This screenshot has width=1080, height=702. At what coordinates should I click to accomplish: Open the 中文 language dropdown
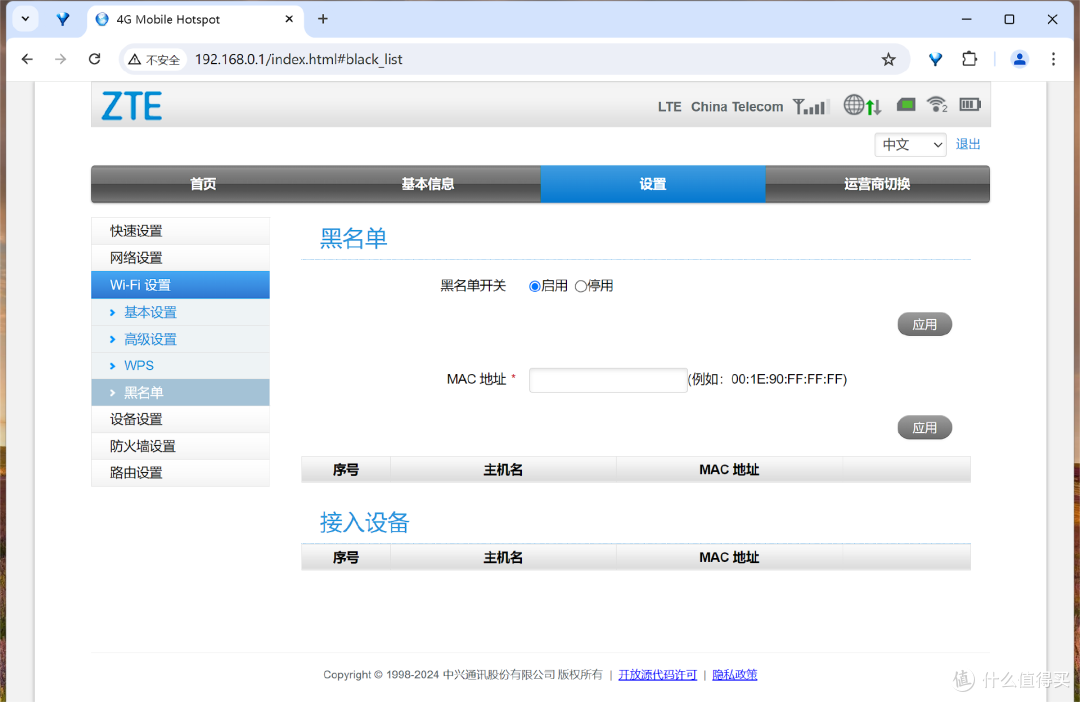click(x=910, y=145)
